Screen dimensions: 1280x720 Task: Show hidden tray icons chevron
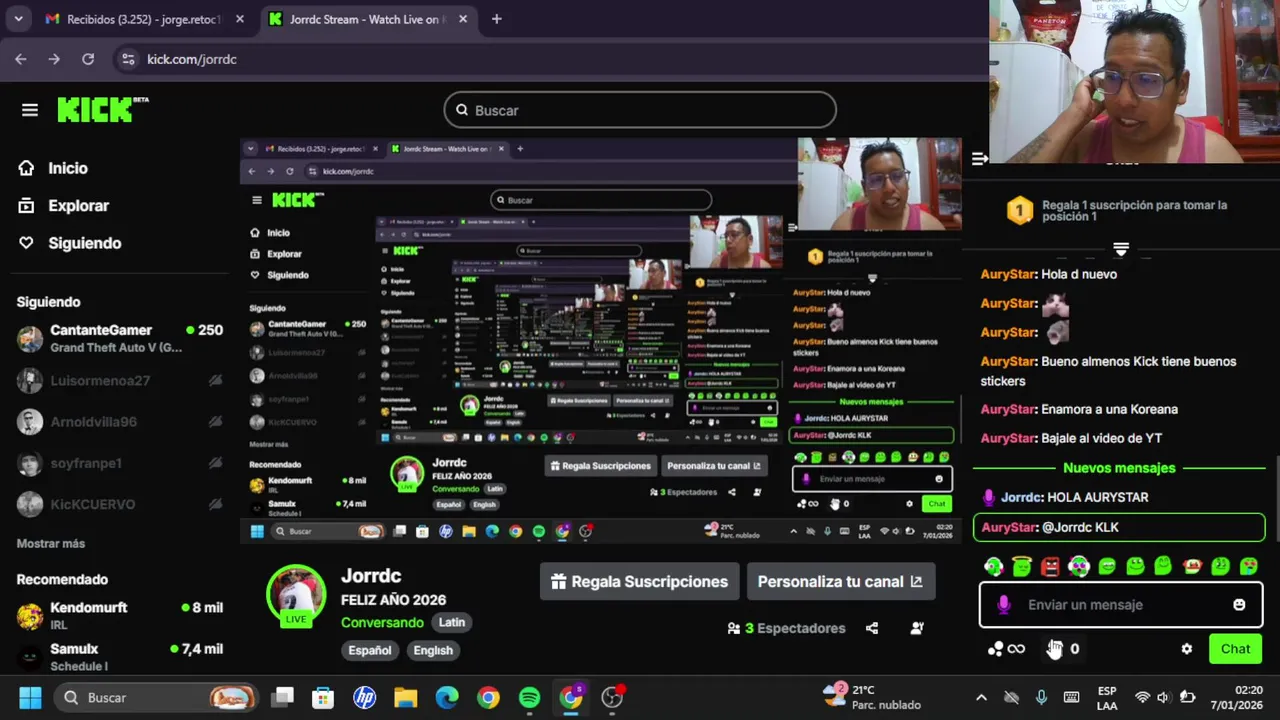(981, 698)
